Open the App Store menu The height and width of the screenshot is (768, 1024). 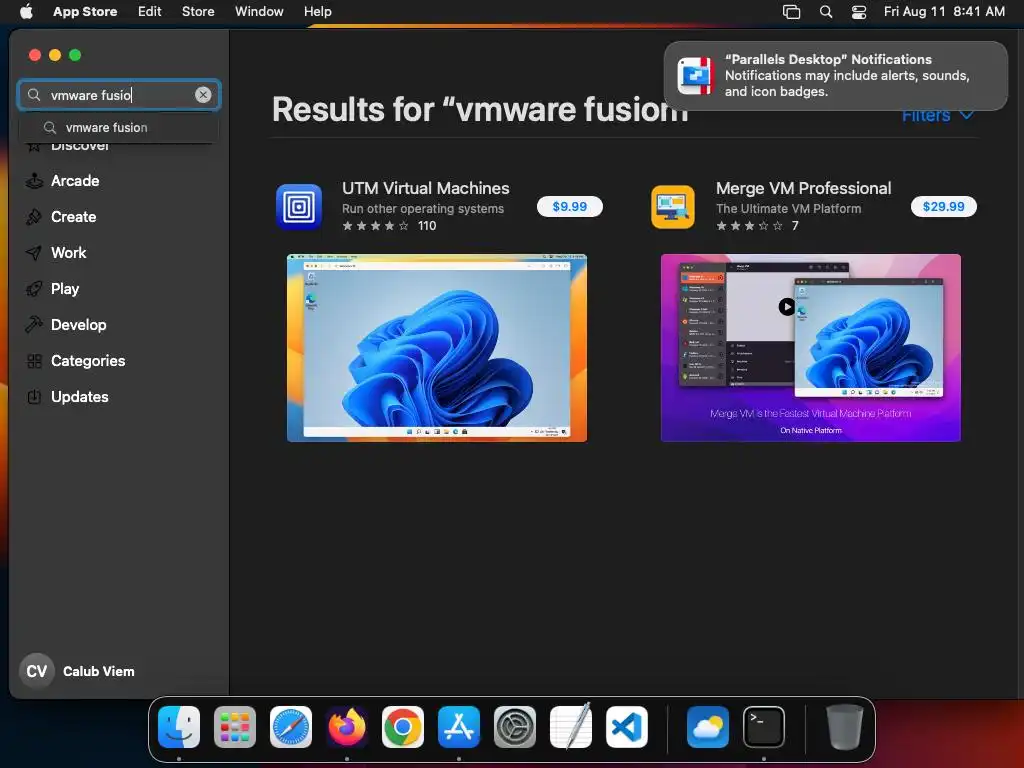pyautogui.click(x=85, y=11)
